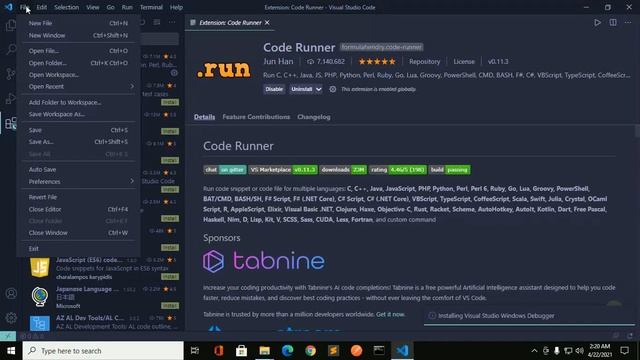
Task: Click Save As... in File menu
Action: [x=78, y=142]
